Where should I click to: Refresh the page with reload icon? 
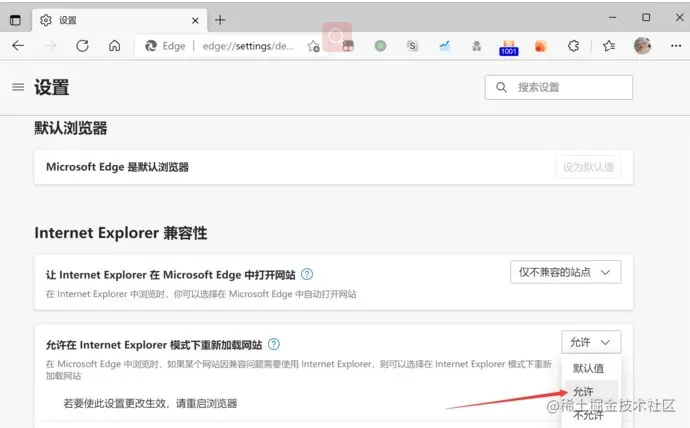tap(82, 46)
